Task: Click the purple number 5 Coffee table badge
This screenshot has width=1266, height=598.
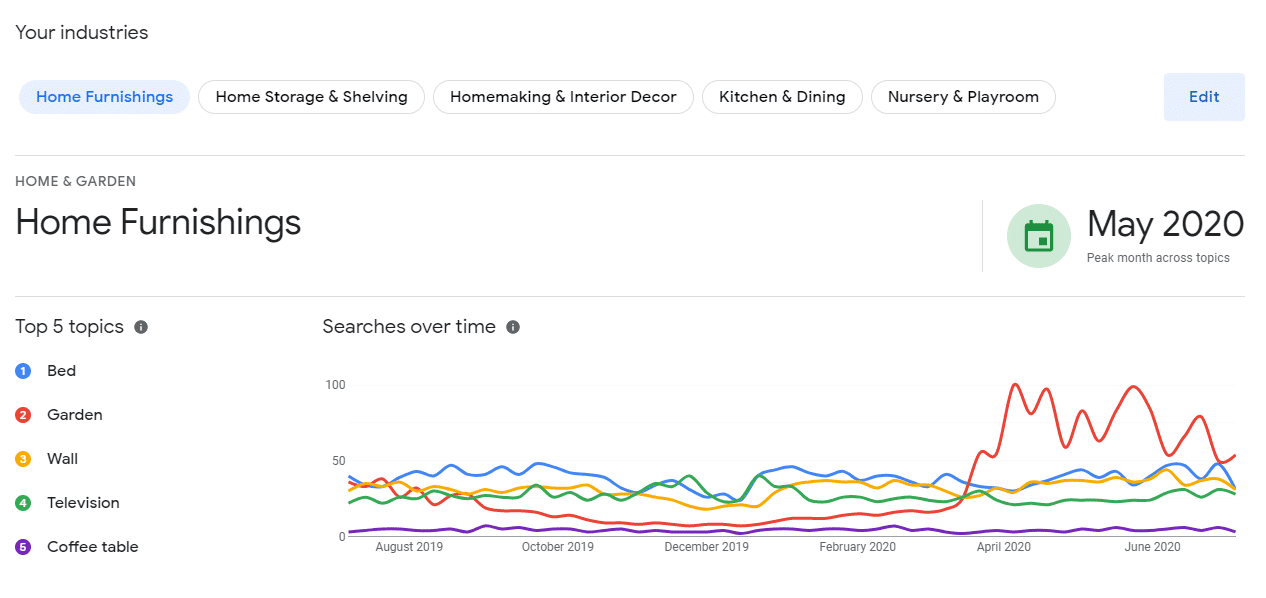Action: click(x=23, y=547)
